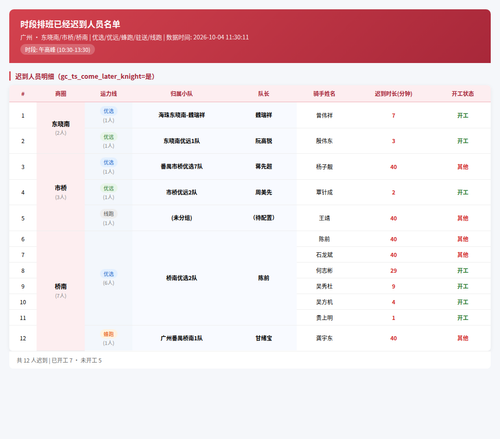Click the 队长 column header
500x439 pixels.
coord(263,94)
